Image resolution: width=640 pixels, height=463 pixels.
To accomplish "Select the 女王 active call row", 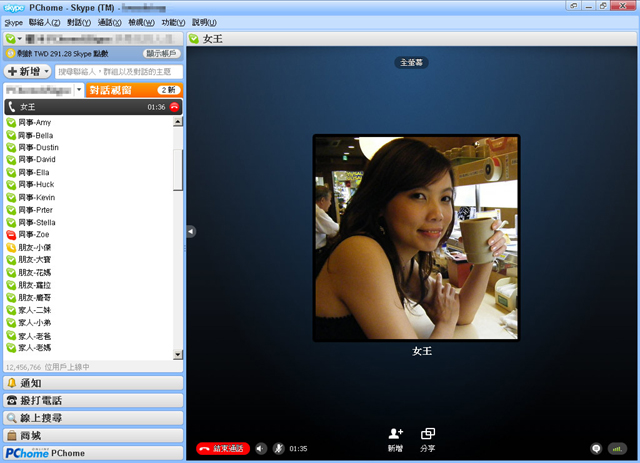I will tap(93, 107).
